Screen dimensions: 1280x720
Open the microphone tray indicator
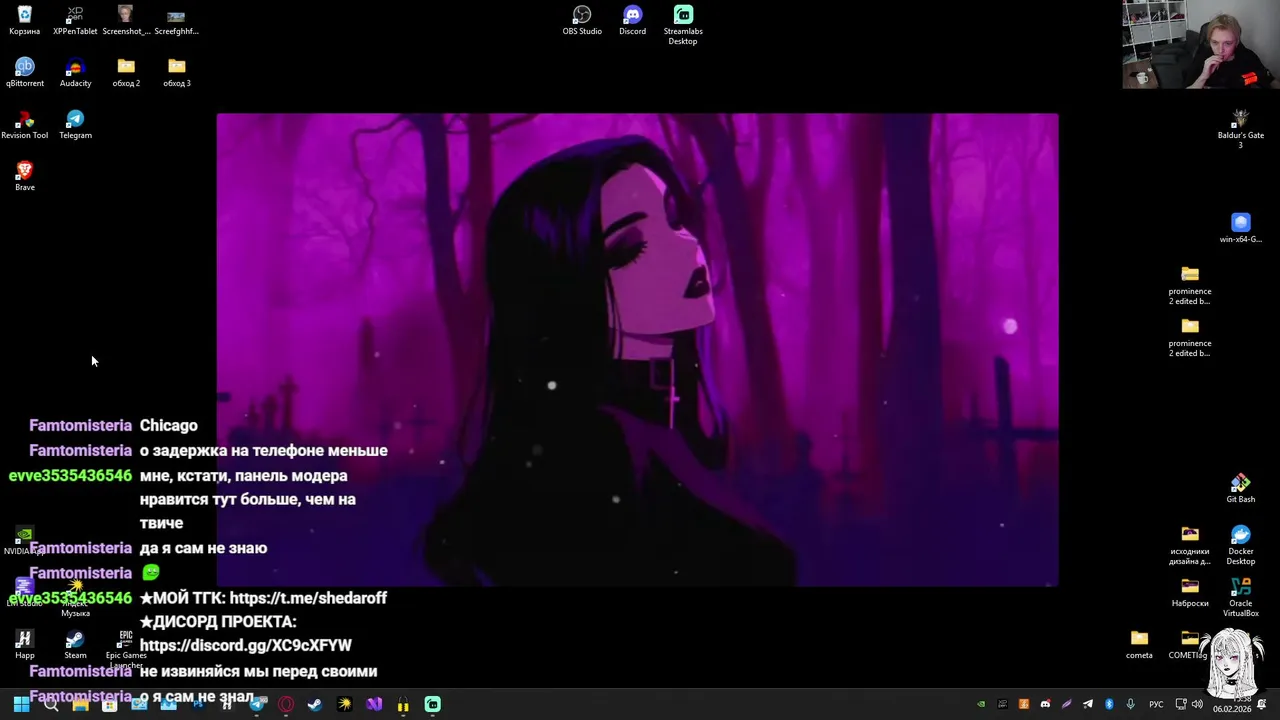point(1131,704)
